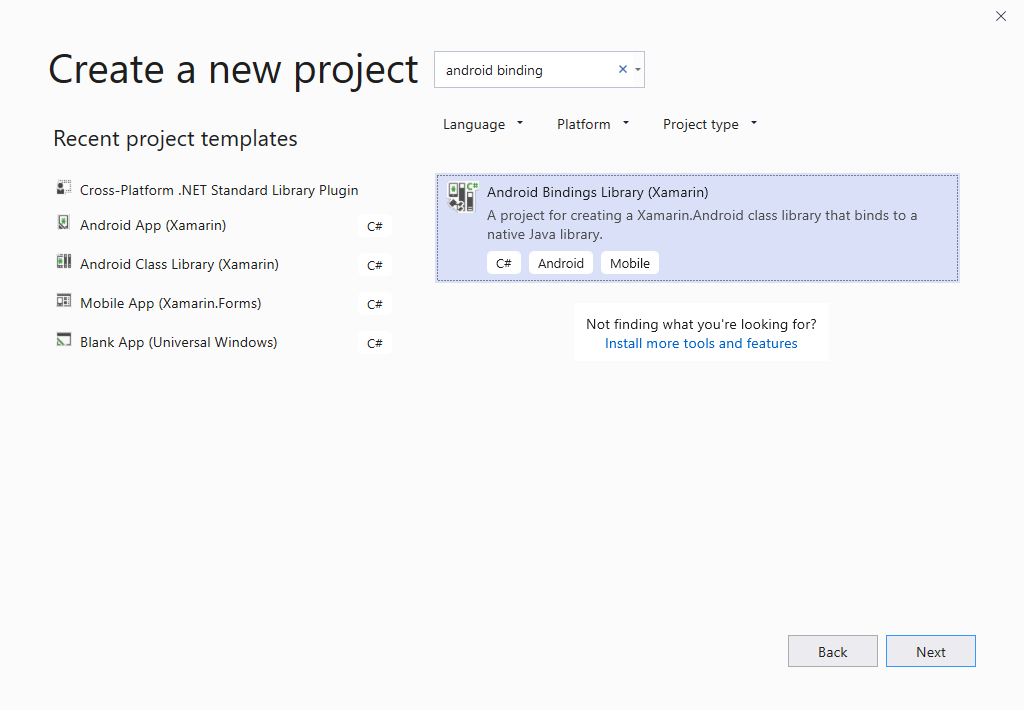
Task: Click the Cross-Platform .NET Standard Library Plugin icon
Action: pyautogui.click(x=64, y=188)
